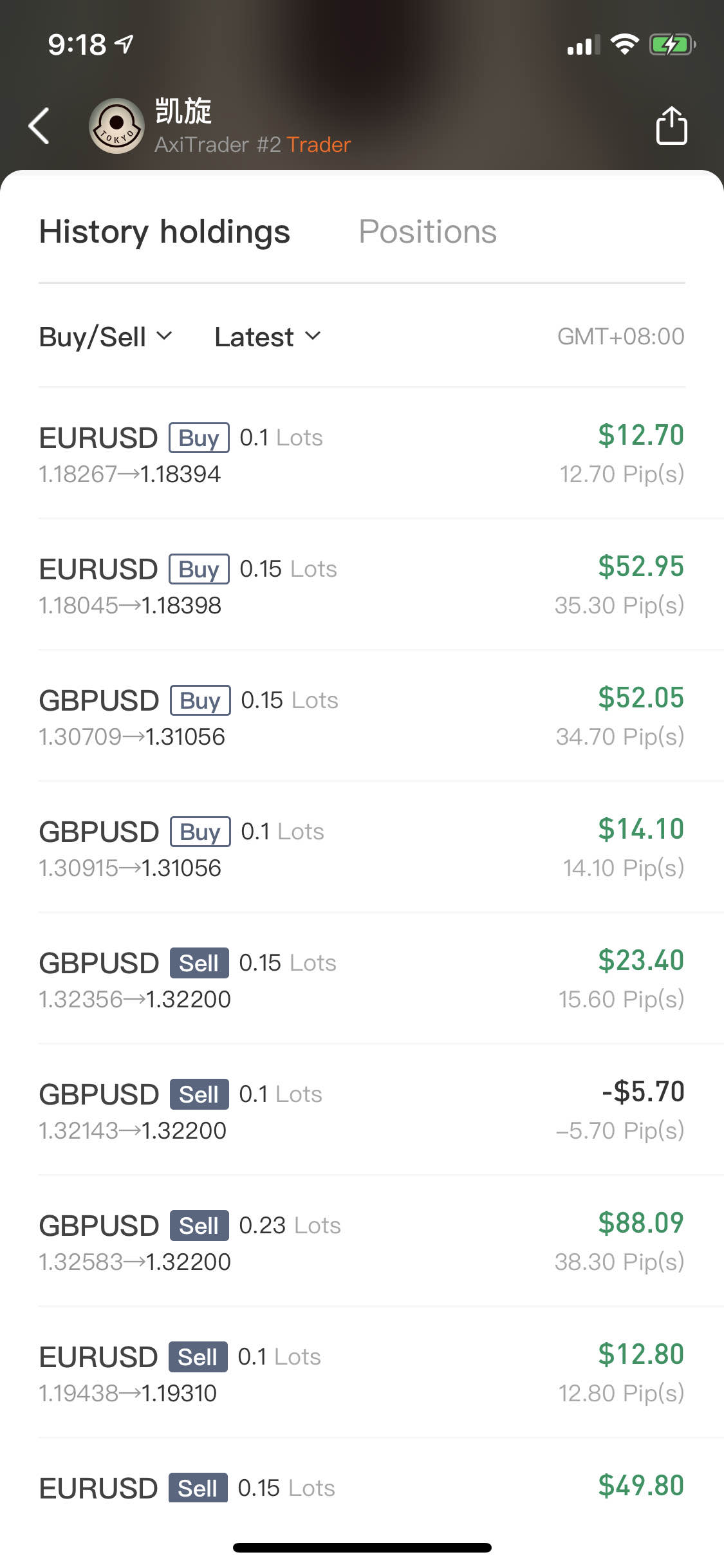Tap the location arrow beside the time
This screenshot has width=724, height=1568.
(124, 44)
